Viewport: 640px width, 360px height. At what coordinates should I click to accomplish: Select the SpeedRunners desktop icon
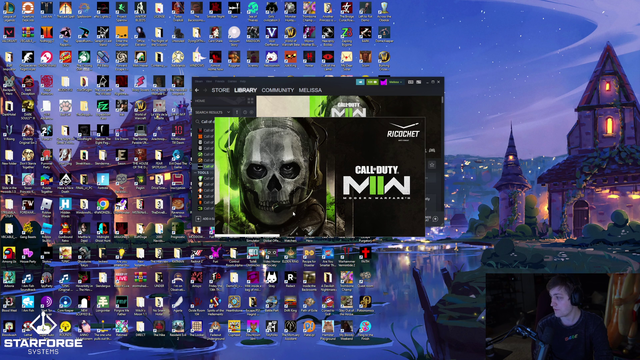(x=84, y=33)
